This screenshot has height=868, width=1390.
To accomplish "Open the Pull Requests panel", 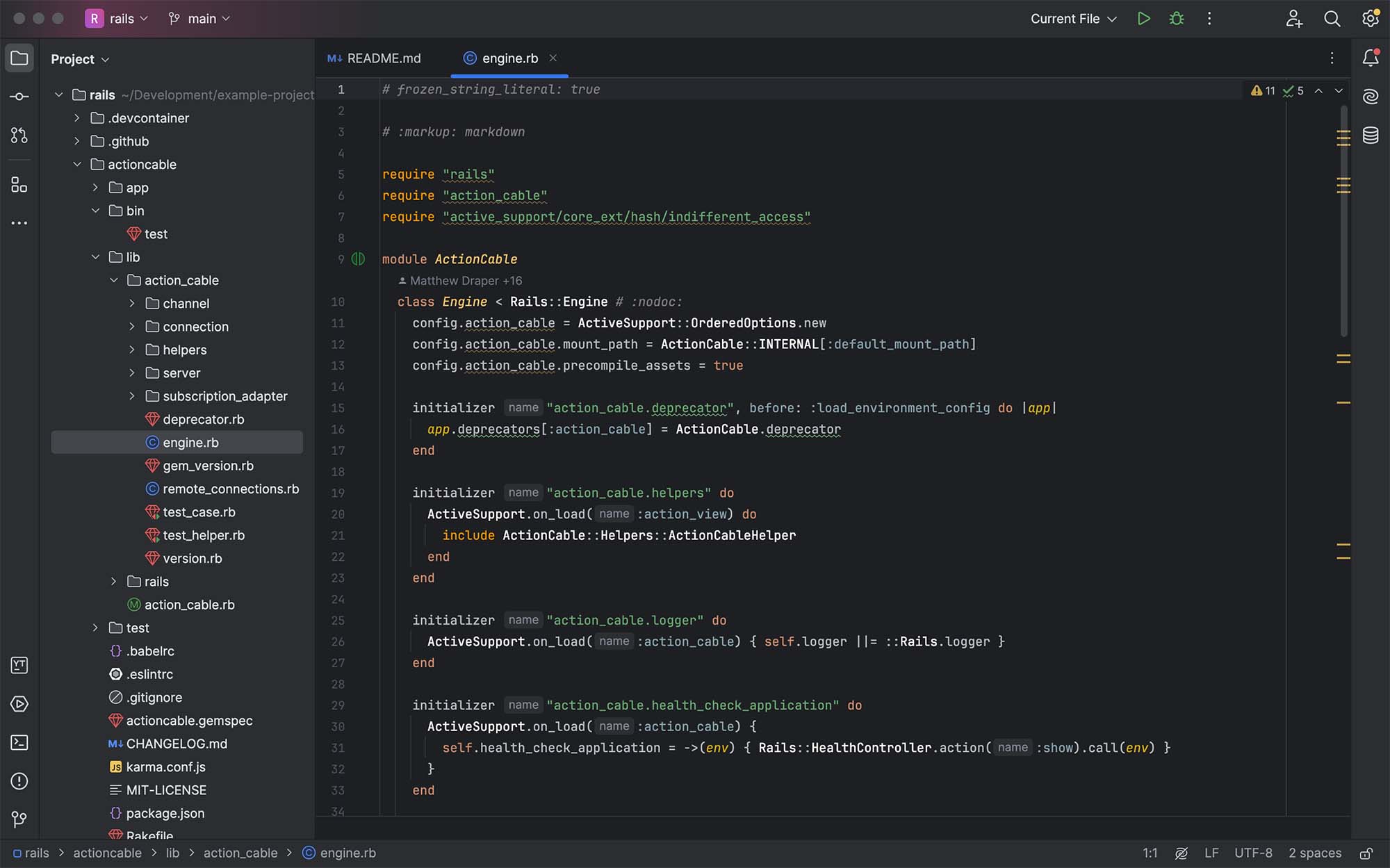I will click(x=19, y=136).
